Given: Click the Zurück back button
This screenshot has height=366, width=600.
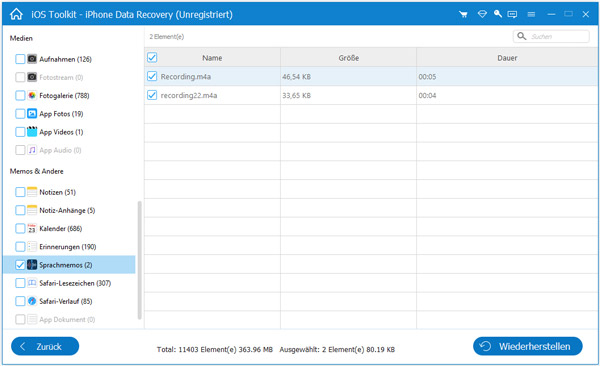Looking at the screenshot, I should tap(45, 346).
